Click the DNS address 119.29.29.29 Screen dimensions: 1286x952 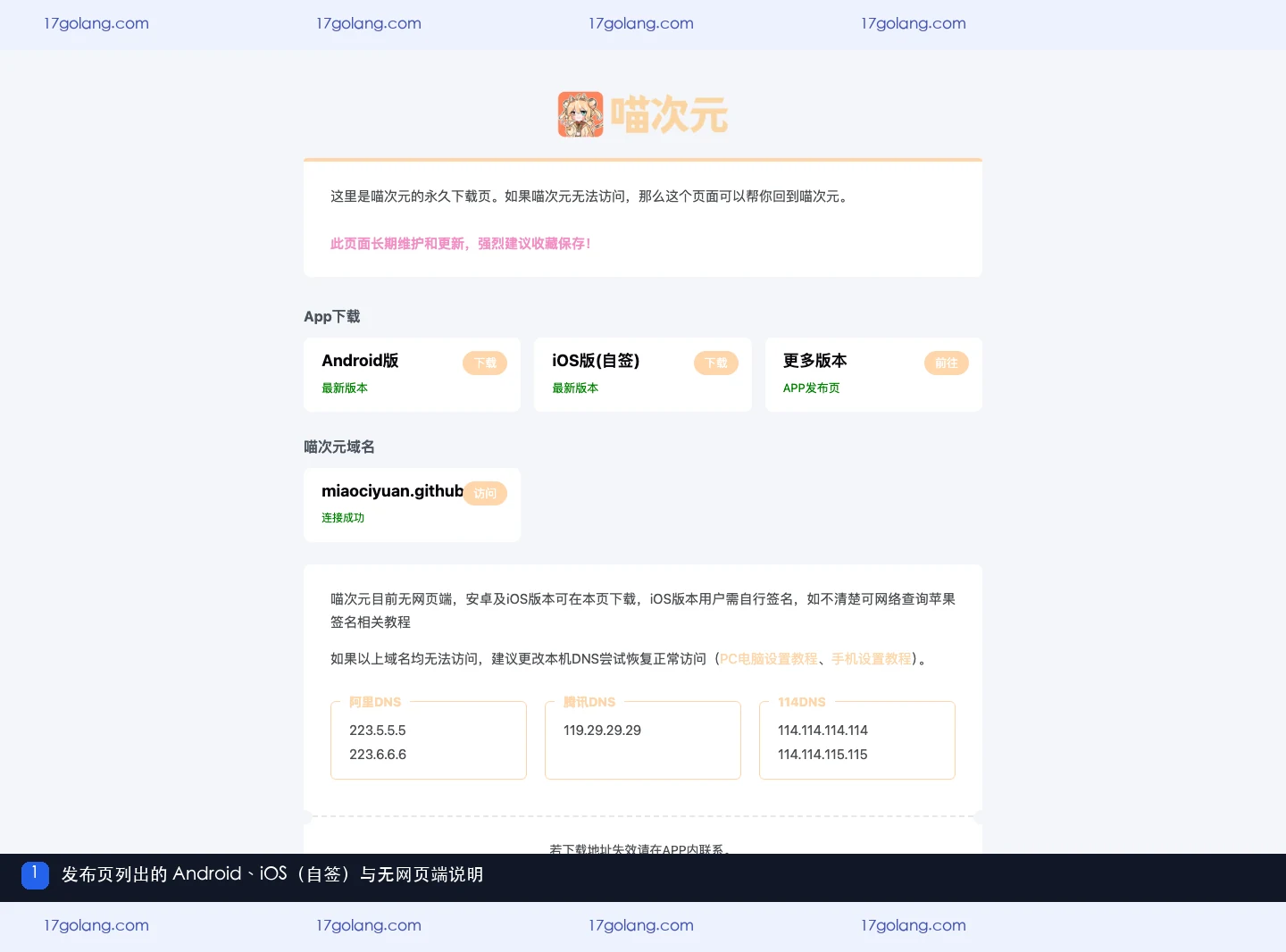click(602, 731)
